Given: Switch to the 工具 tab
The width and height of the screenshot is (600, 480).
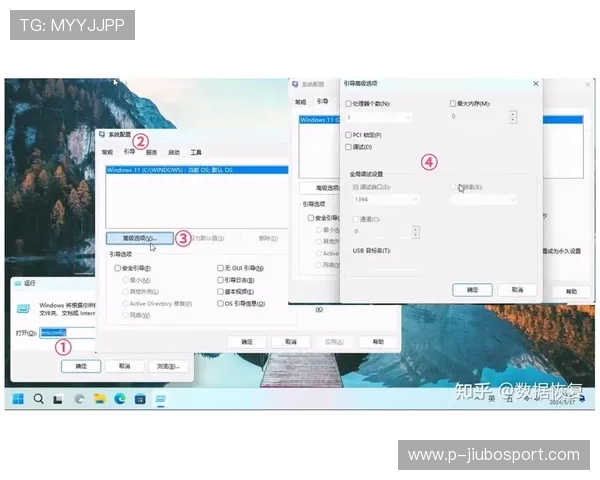Looking at the screenshot, I should (196, 153).
